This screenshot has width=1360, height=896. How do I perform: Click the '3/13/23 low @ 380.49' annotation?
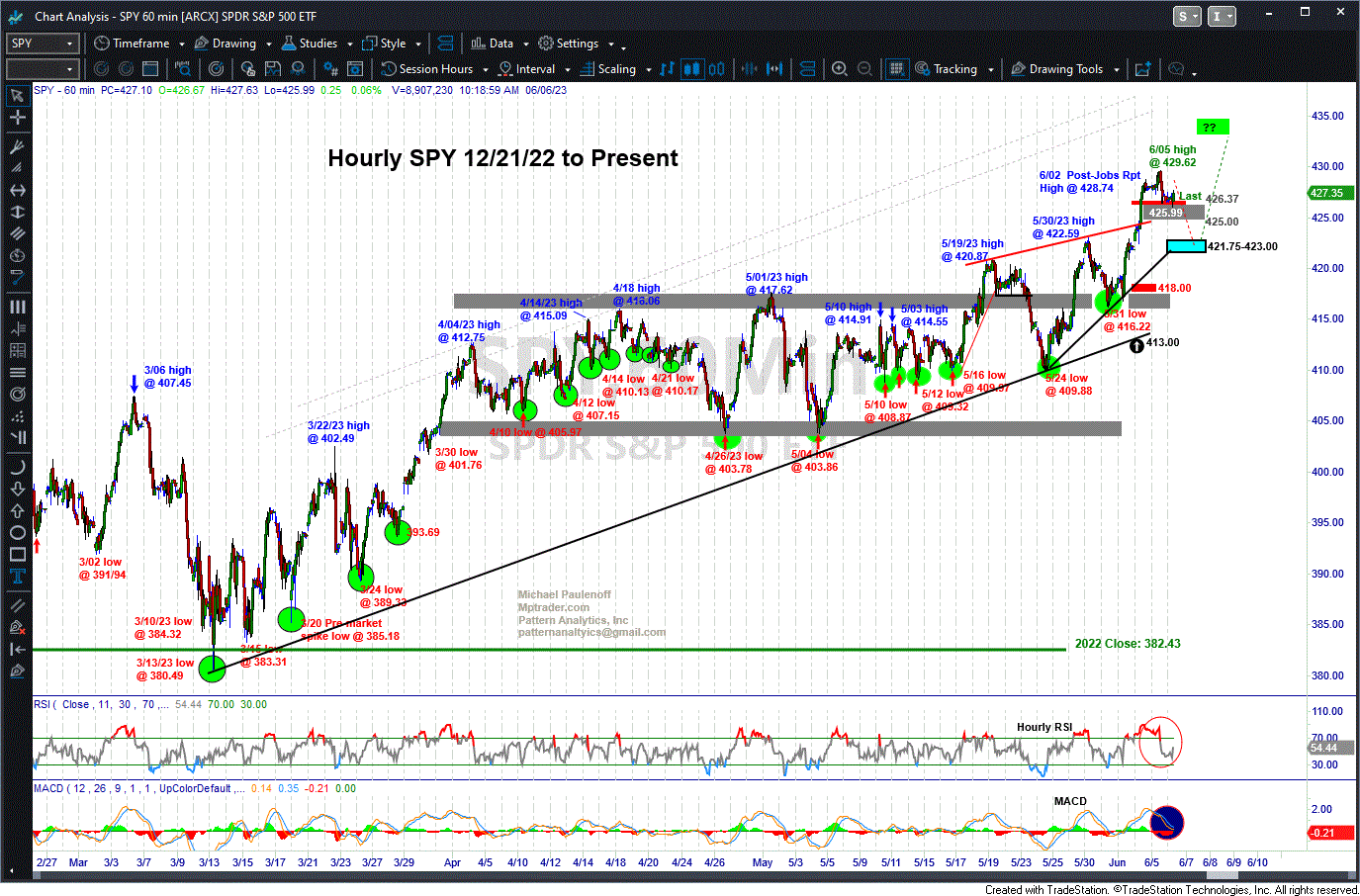coord(165,670)
